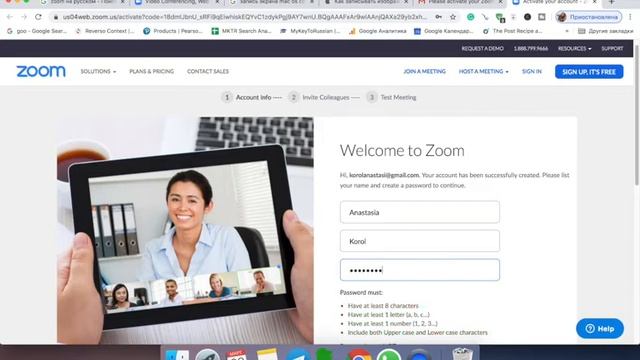The image size is (640, 360).
Task: Open the Support link
Action: (612, 49)
